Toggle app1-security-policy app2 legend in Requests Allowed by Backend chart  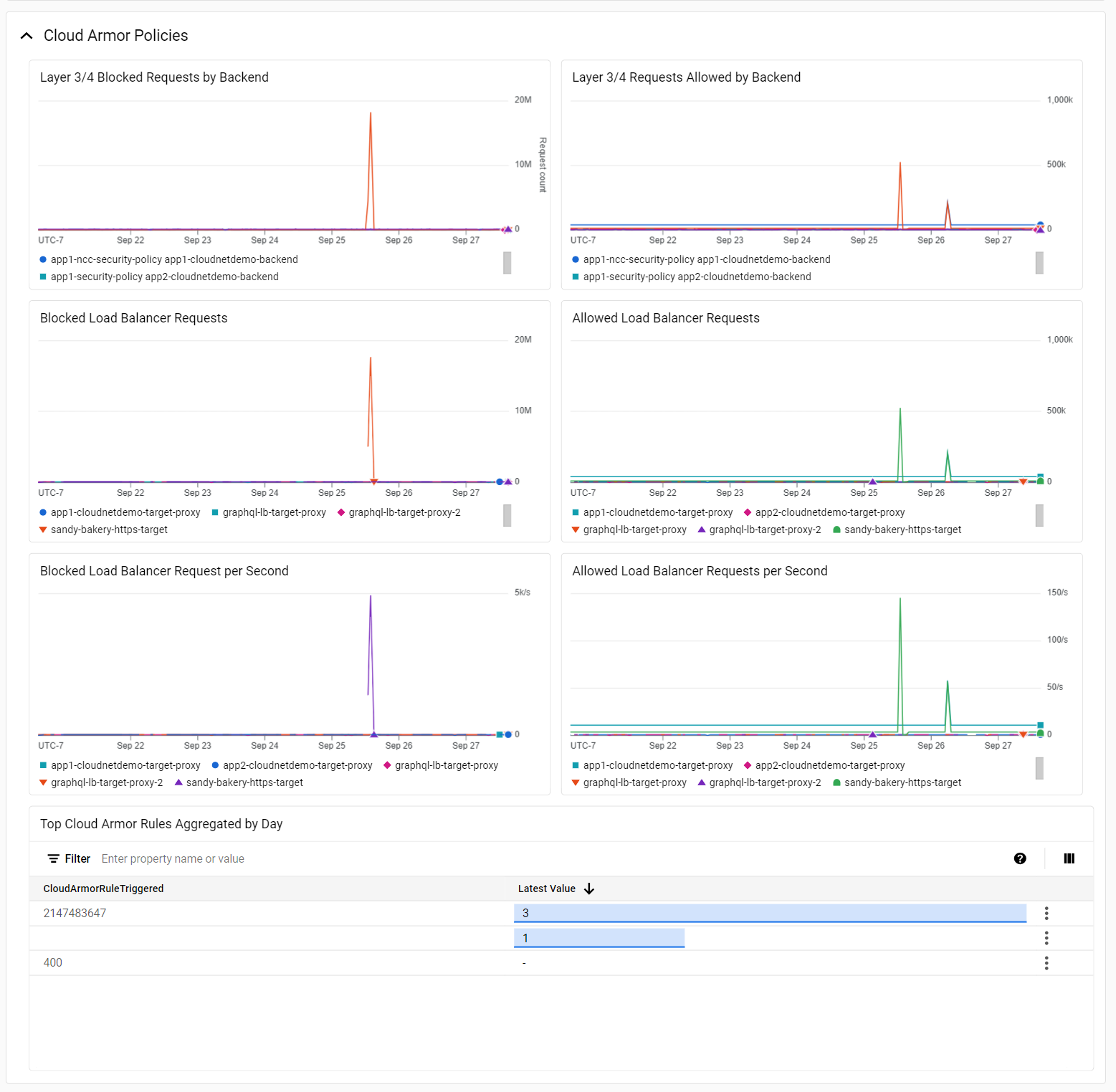pos(692,277)
